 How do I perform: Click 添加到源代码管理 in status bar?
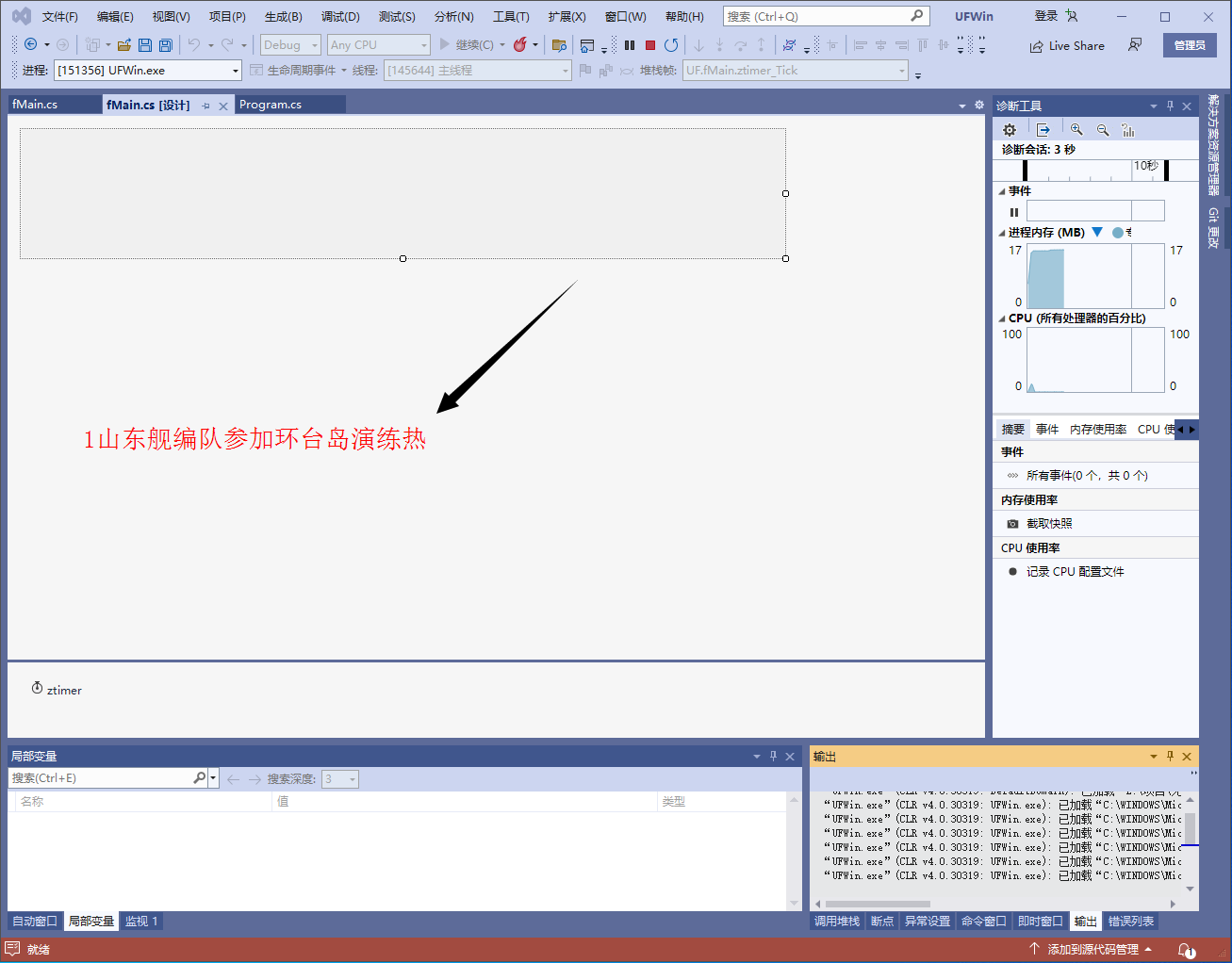tap(1093, 950)
